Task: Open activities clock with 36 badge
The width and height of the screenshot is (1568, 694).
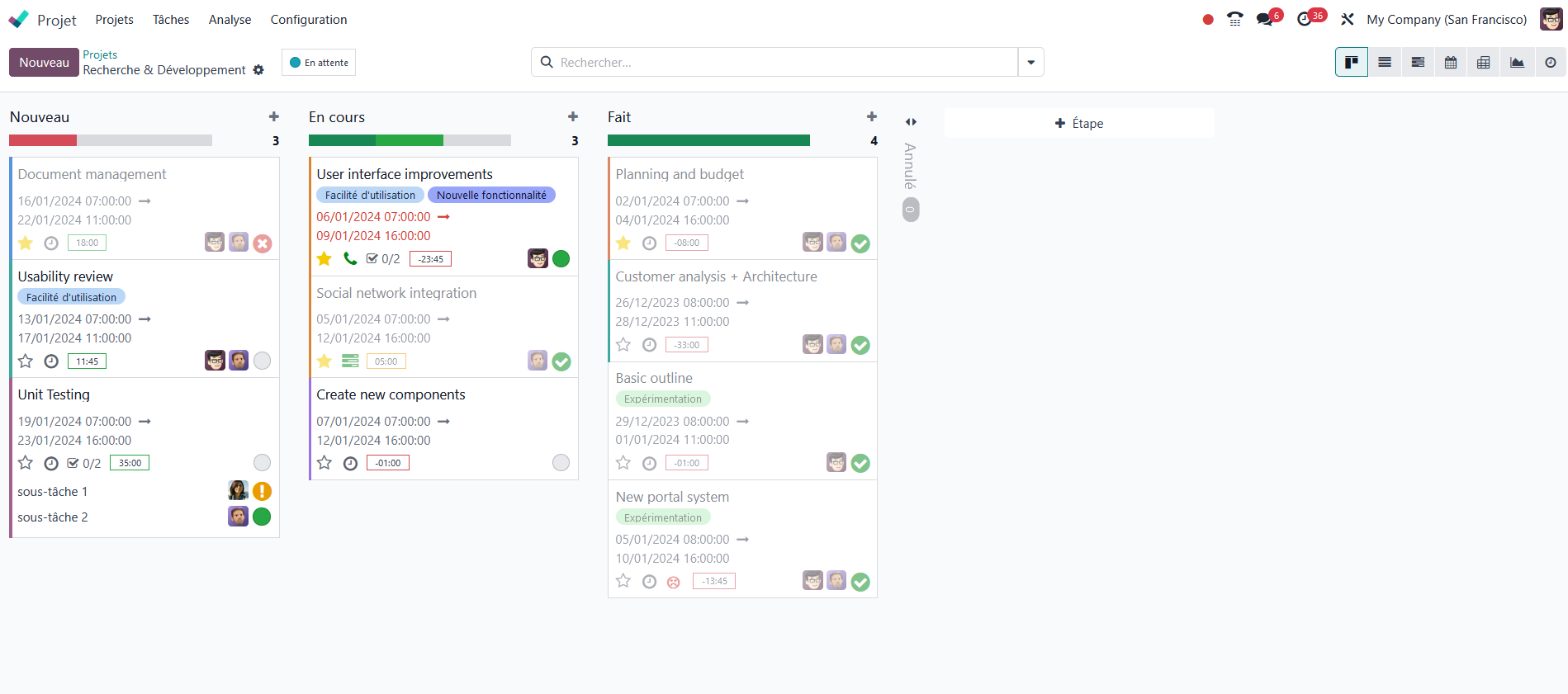Action: [1305, 19]
